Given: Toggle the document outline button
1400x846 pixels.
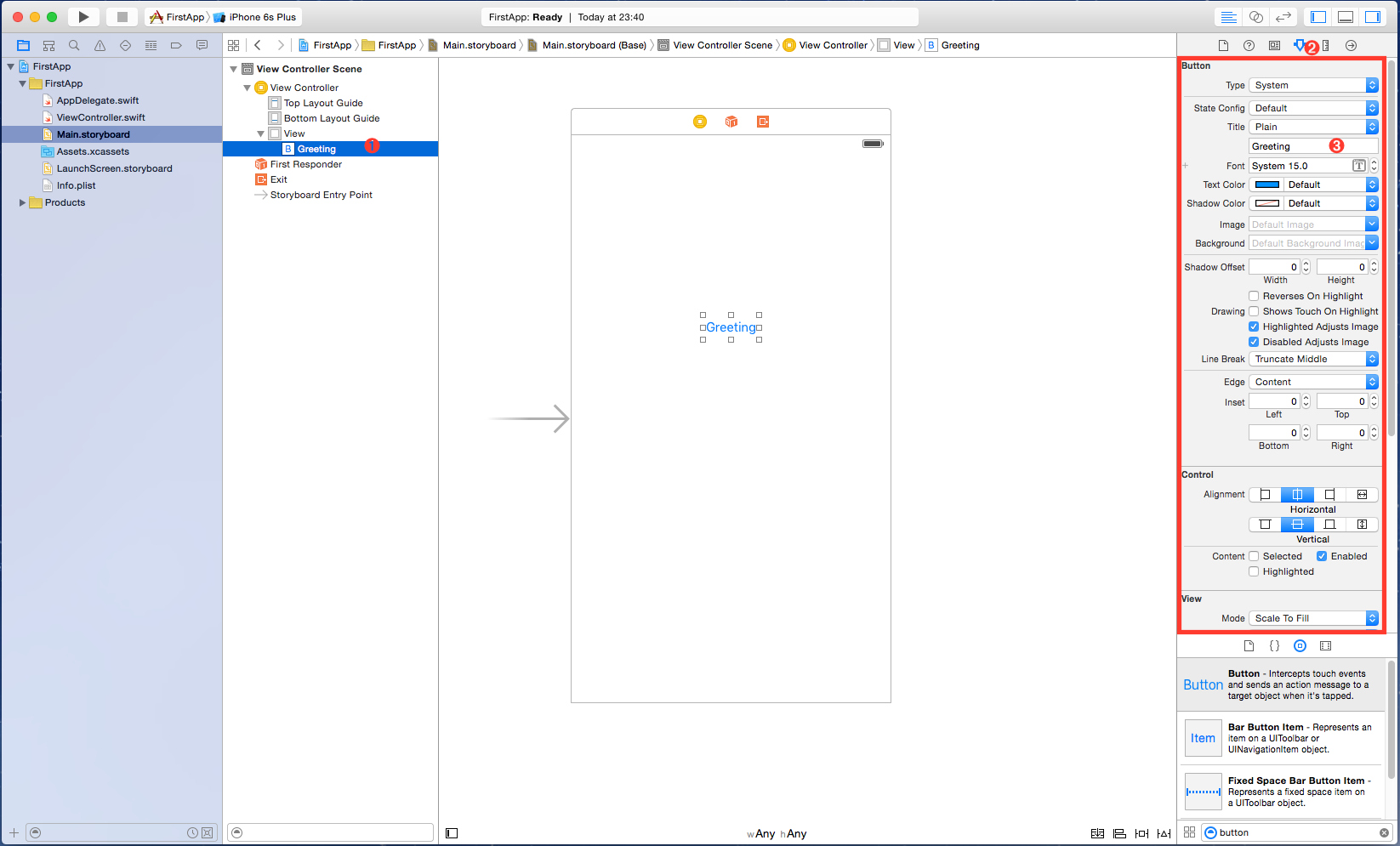Looking at the screenshot, I should click(x=452, y=833).
